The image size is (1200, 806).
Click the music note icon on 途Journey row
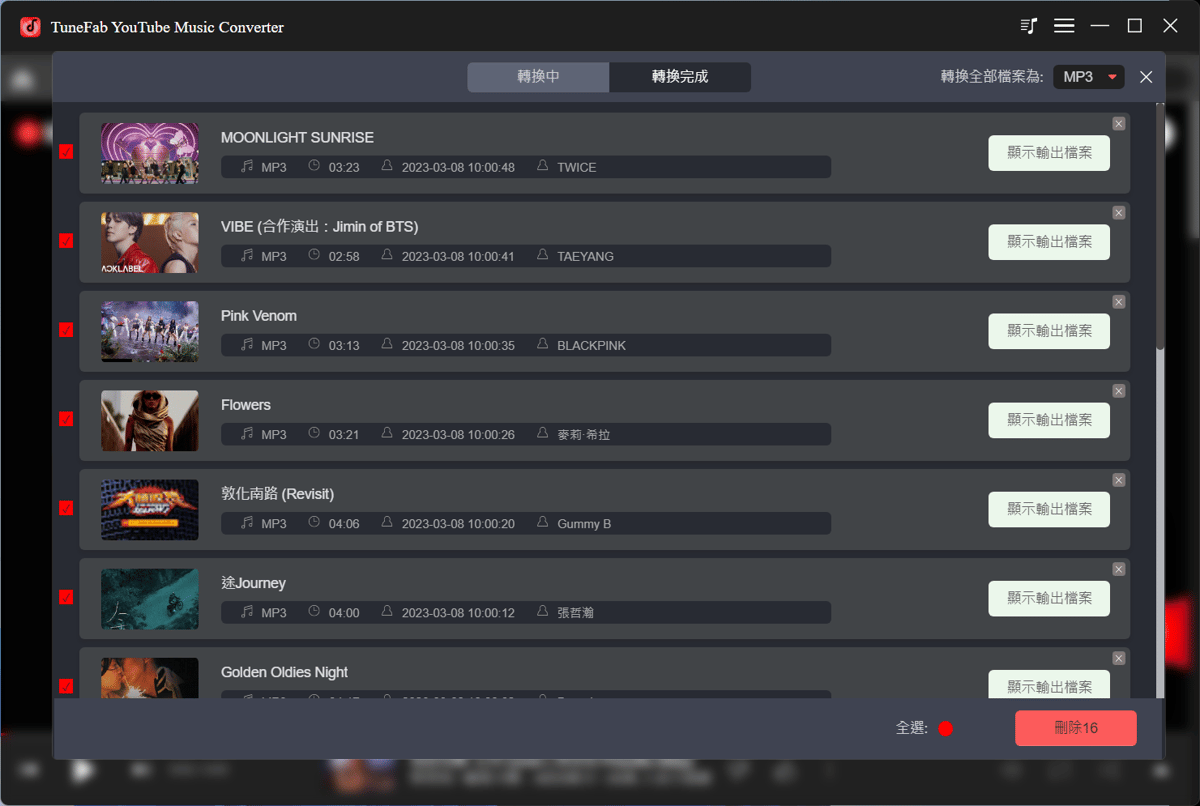[245, 612]
